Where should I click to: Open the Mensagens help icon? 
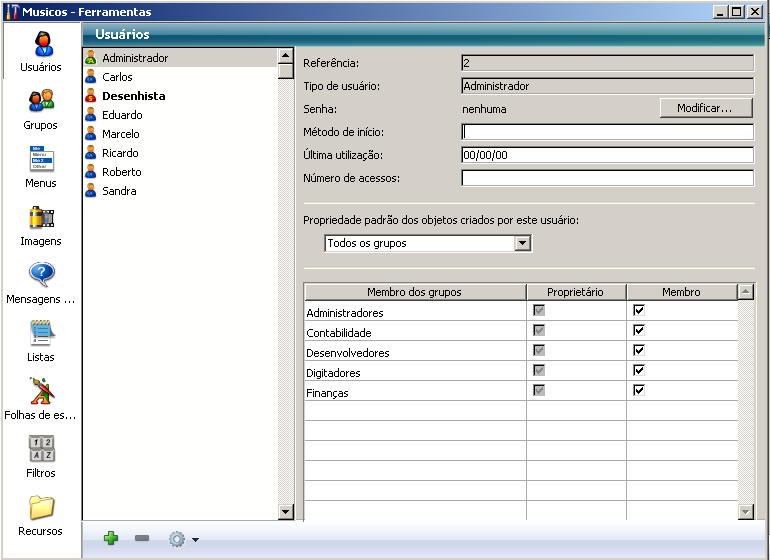[41, 275]
